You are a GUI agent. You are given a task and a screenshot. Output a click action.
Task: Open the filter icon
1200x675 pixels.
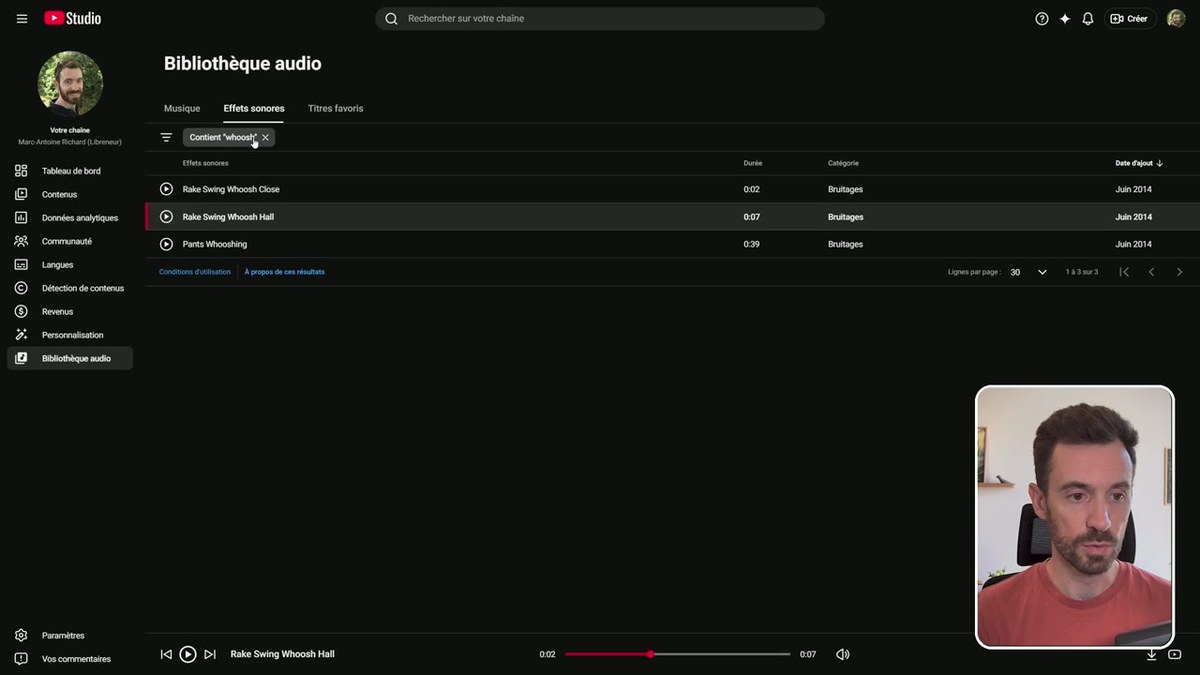pos(166,137)
